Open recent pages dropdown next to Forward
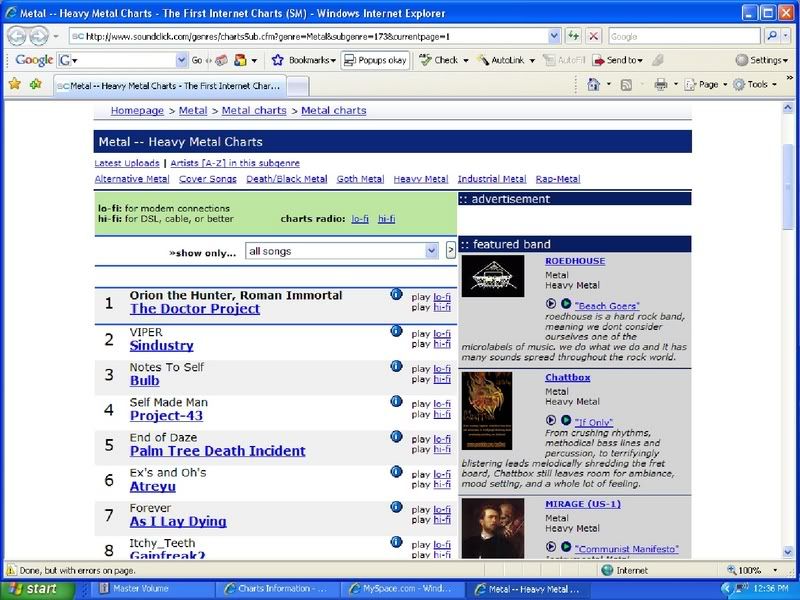 tap(56, 37)
